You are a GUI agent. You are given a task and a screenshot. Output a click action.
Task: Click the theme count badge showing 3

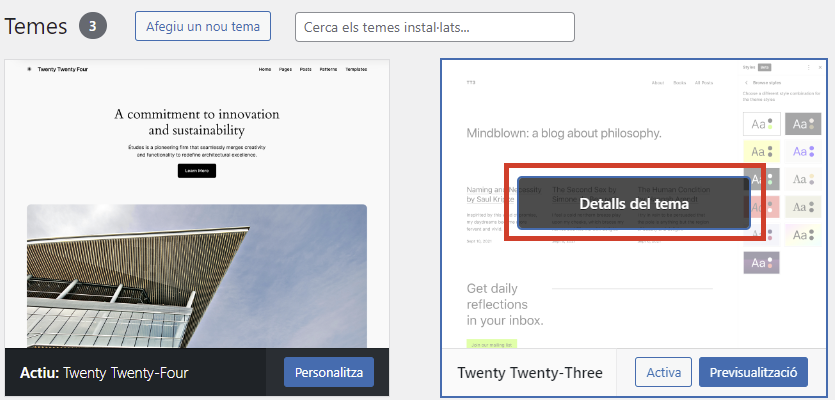click(93, 26)
